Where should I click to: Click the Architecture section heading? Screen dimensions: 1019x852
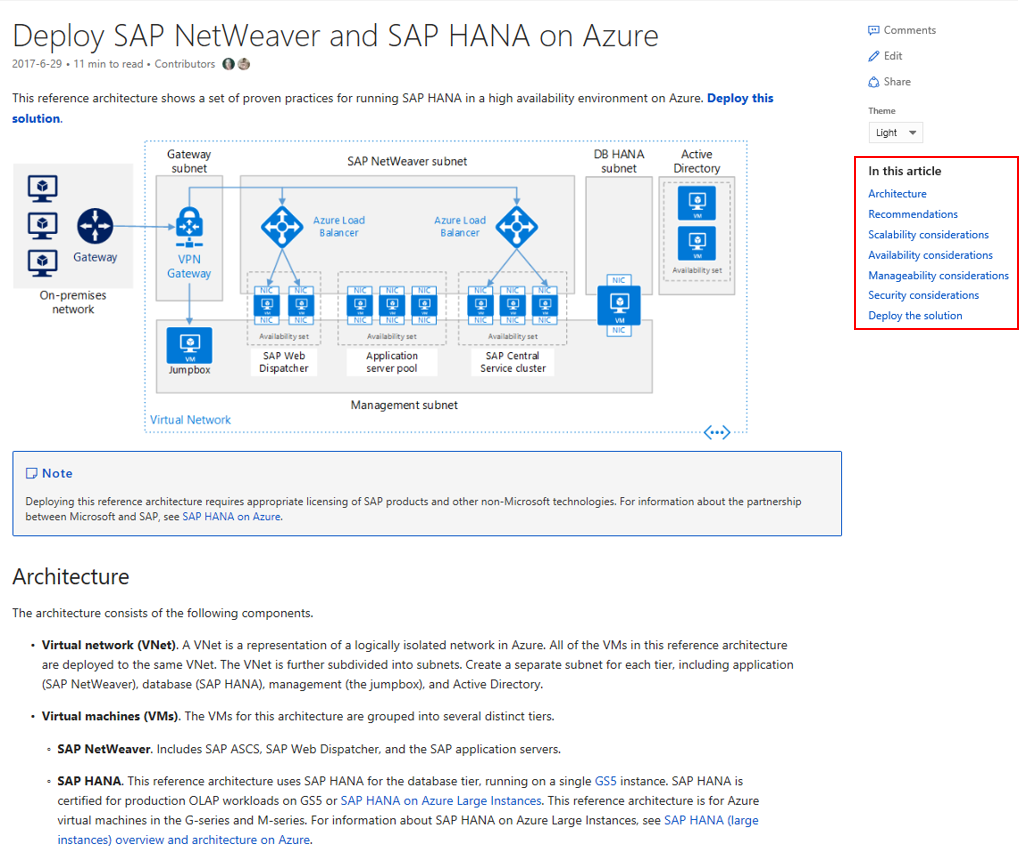click(71, 576)
